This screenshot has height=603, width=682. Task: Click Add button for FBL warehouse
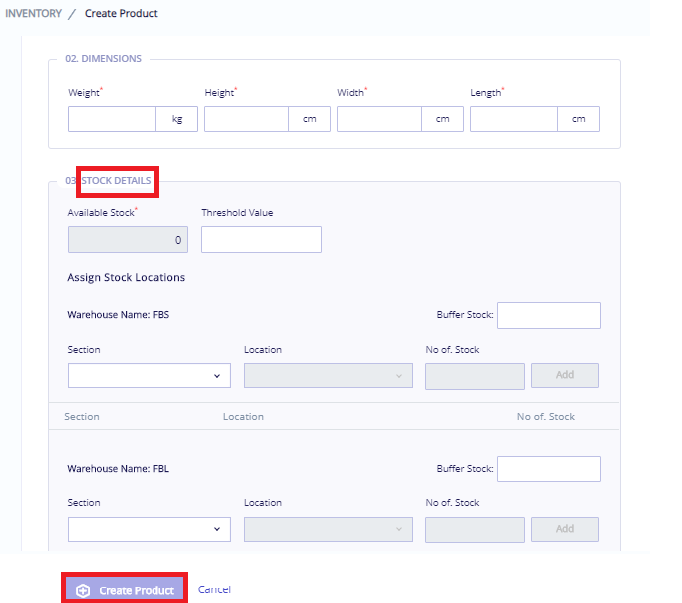565,529
